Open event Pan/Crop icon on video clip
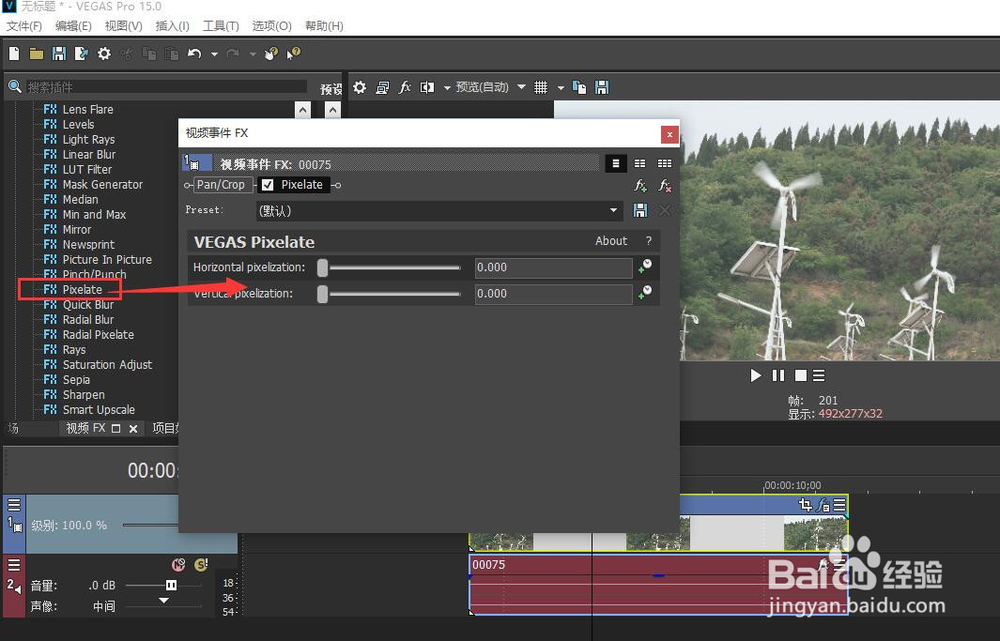 point(805,505)
